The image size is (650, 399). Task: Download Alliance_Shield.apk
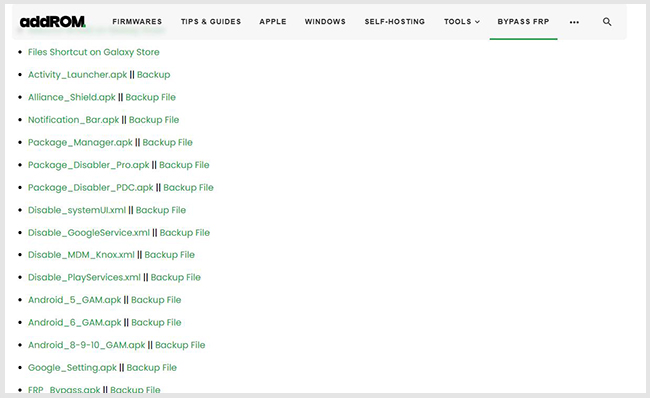(x=72, y=97)
